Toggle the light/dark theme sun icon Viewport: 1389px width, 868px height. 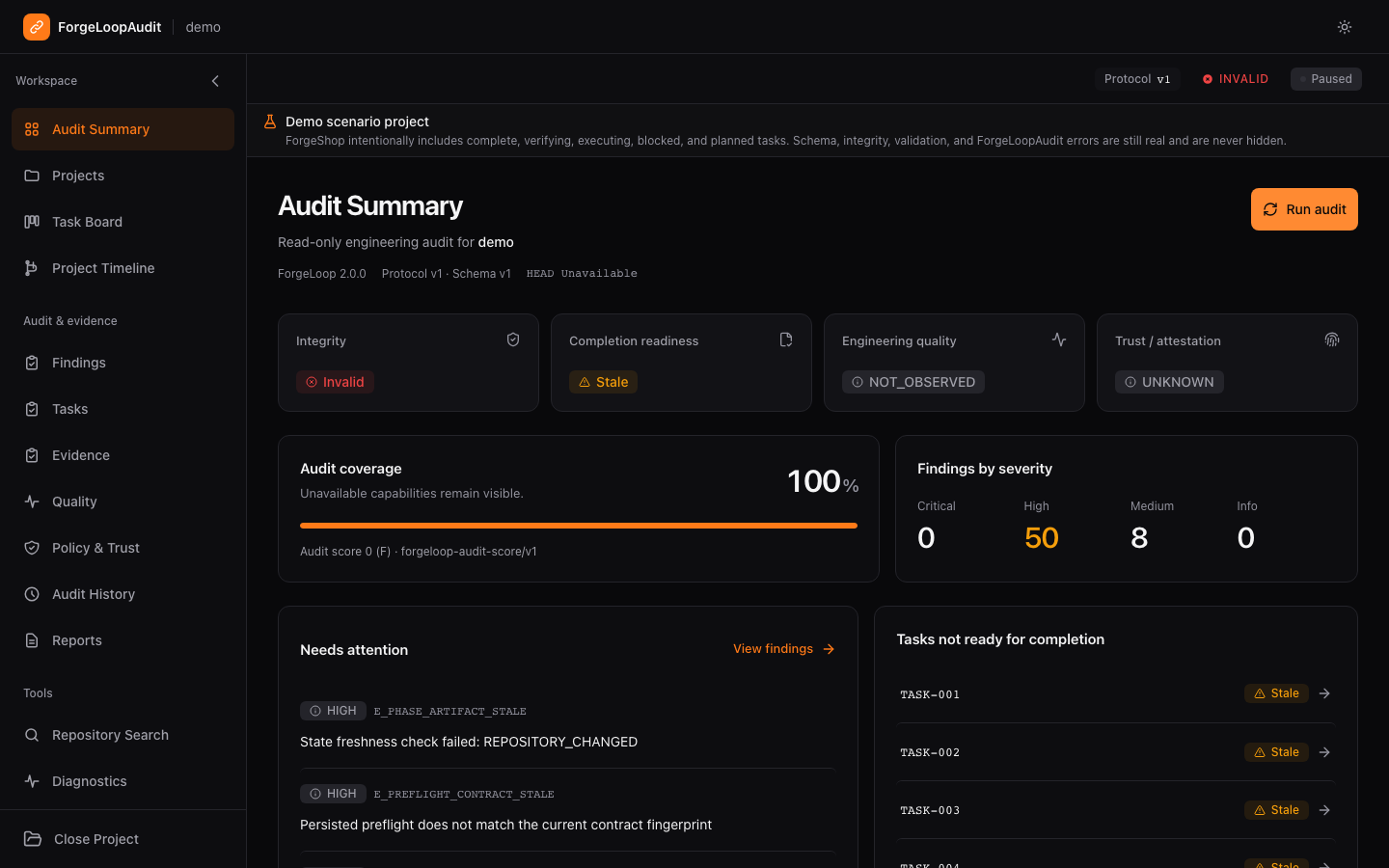point(1345,27)
